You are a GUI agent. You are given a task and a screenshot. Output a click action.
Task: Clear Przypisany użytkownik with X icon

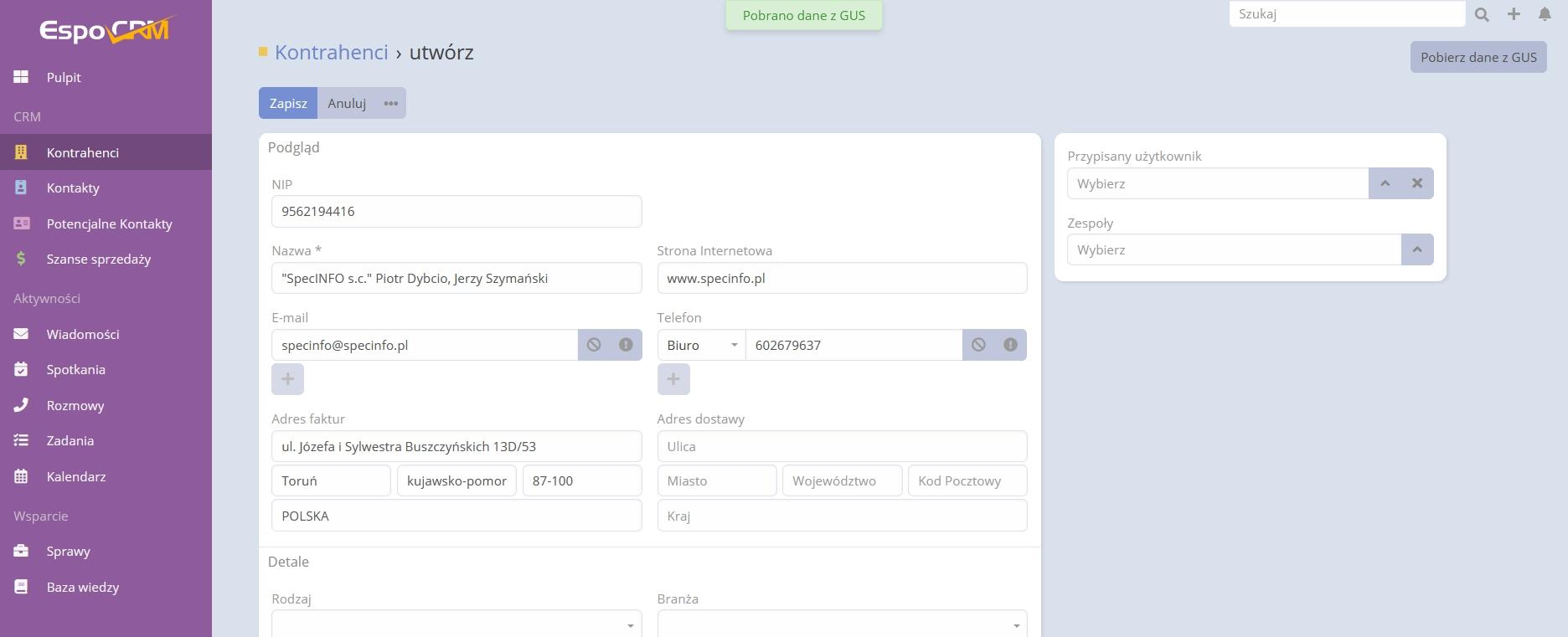(1417, 183)
